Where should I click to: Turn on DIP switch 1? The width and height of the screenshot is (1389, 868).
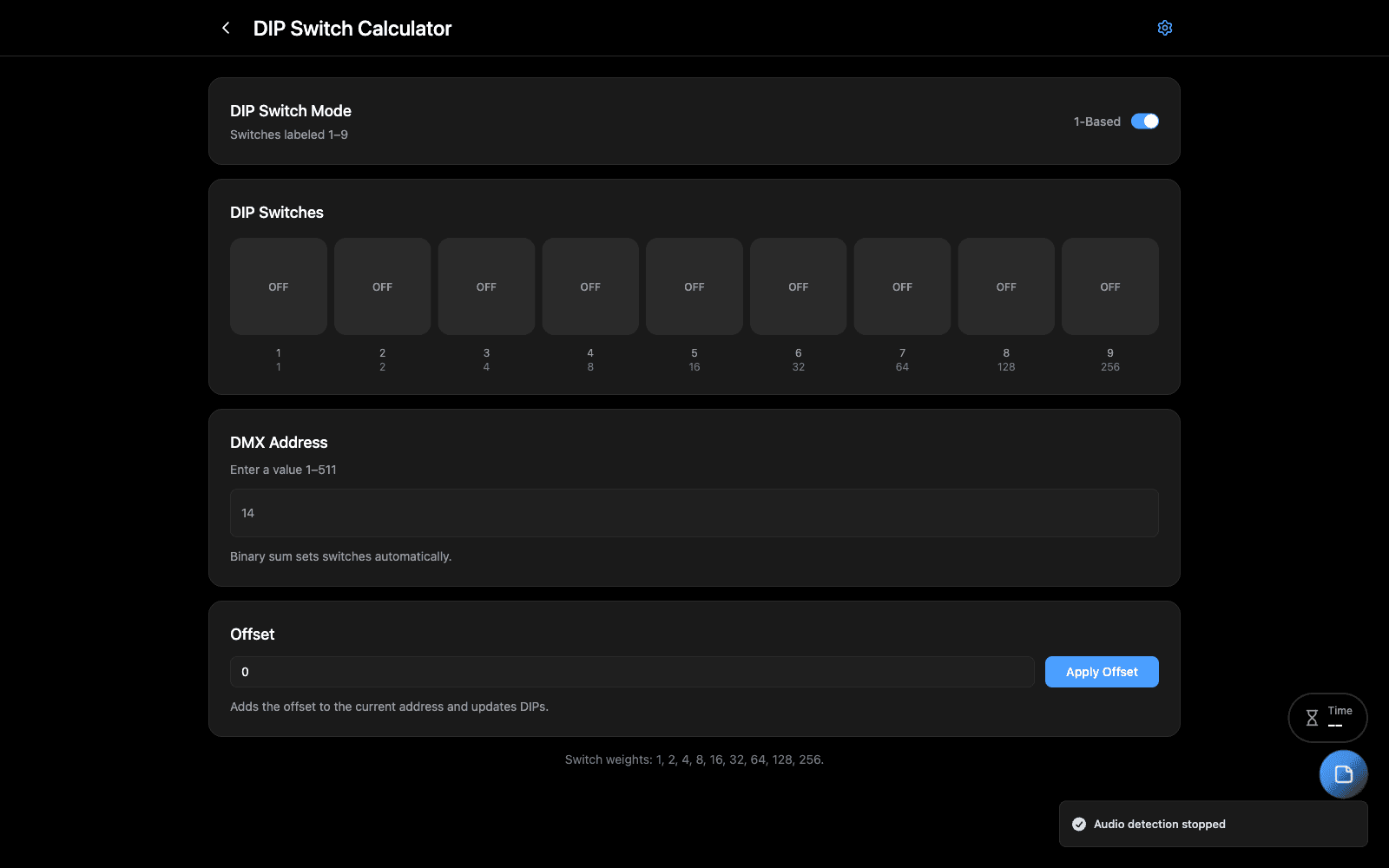[279, 286]
